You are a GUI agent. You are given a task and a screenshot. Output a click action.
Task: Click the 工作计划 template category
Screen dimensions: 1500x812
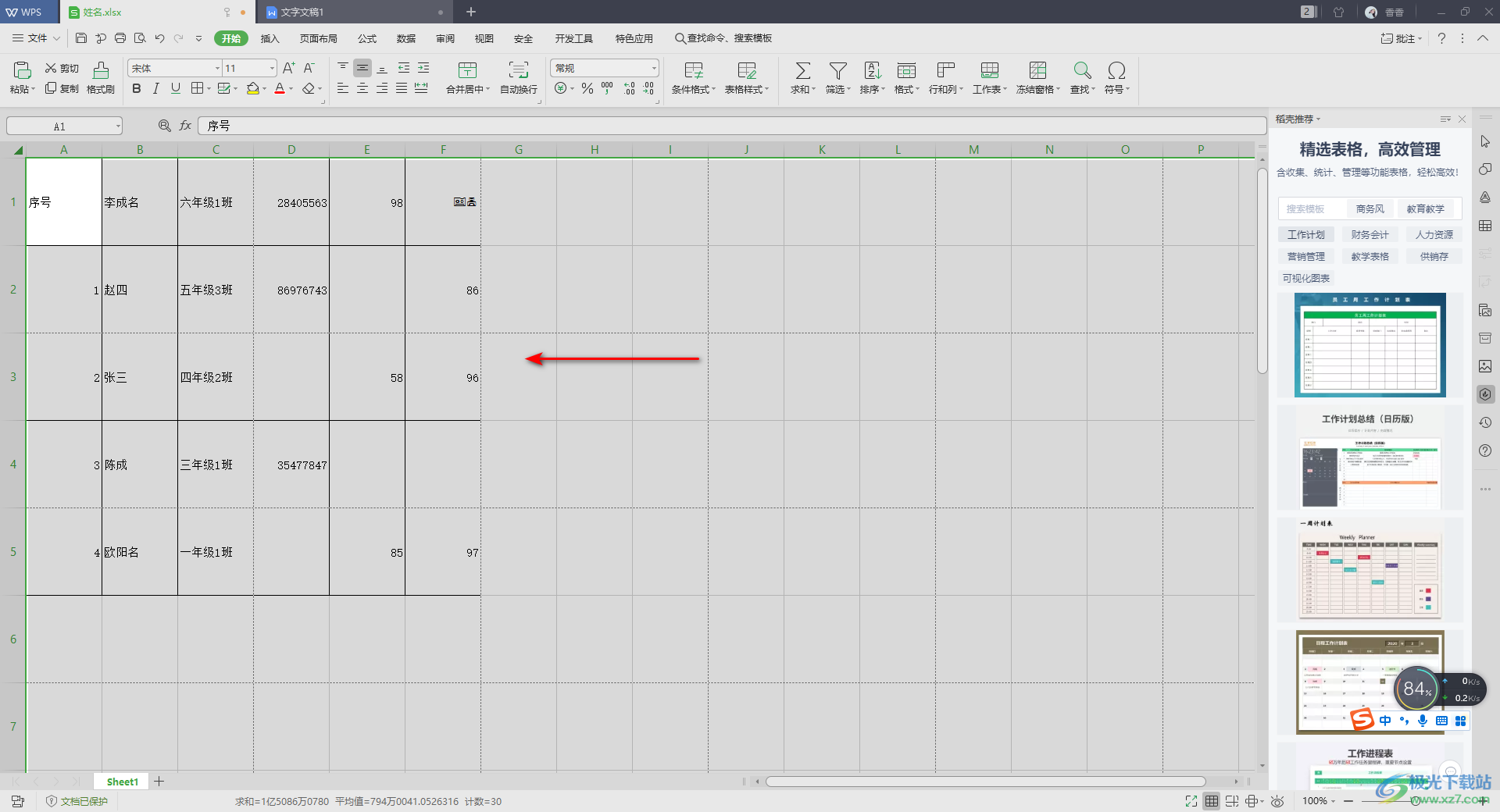coord(1305,234)
